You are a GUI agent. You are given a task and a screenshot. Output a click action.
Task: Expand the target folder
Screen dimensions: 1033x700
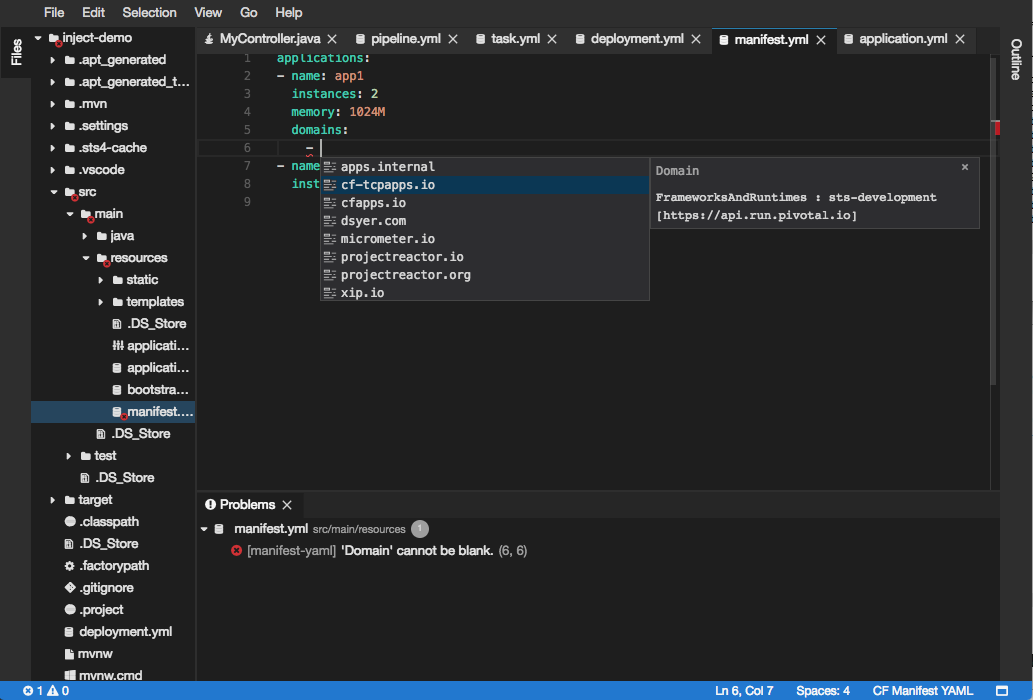pos(53,499)
